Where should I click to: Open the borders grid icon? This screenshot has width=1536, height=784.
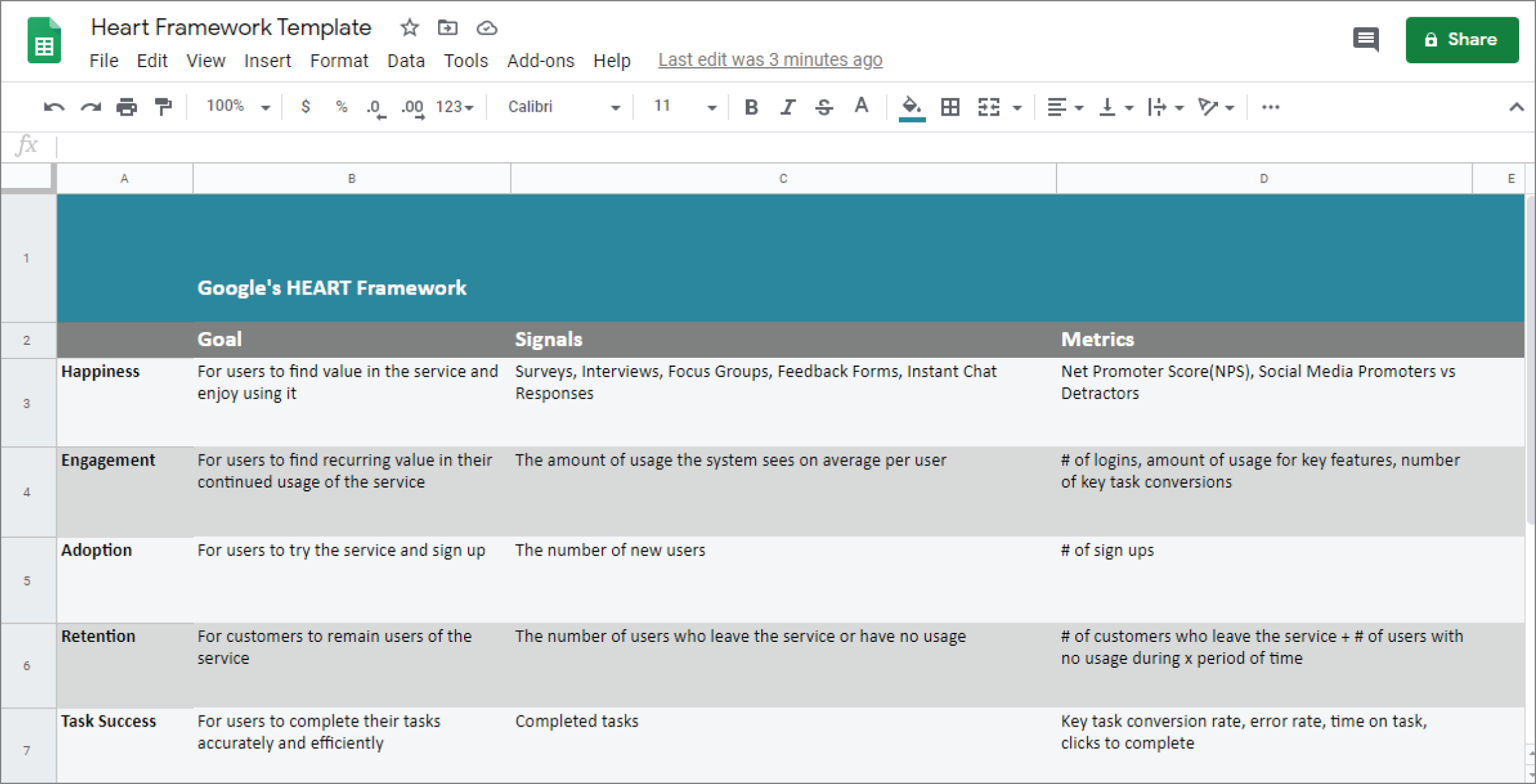(x=950, y=107)
